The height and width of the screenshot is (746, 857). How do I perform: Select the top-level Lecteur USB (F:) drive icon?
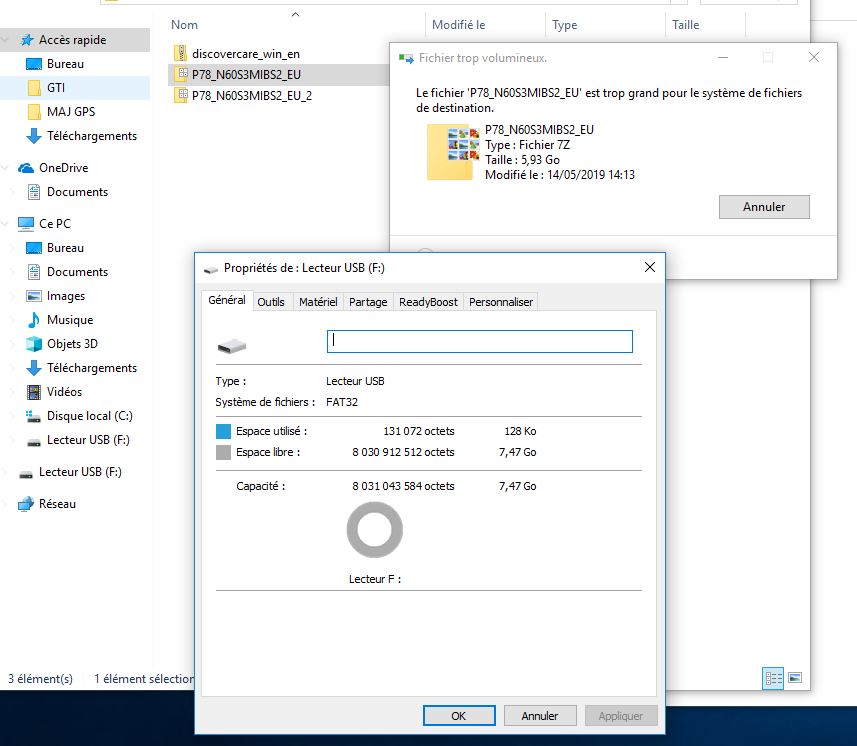click(26, 473)
